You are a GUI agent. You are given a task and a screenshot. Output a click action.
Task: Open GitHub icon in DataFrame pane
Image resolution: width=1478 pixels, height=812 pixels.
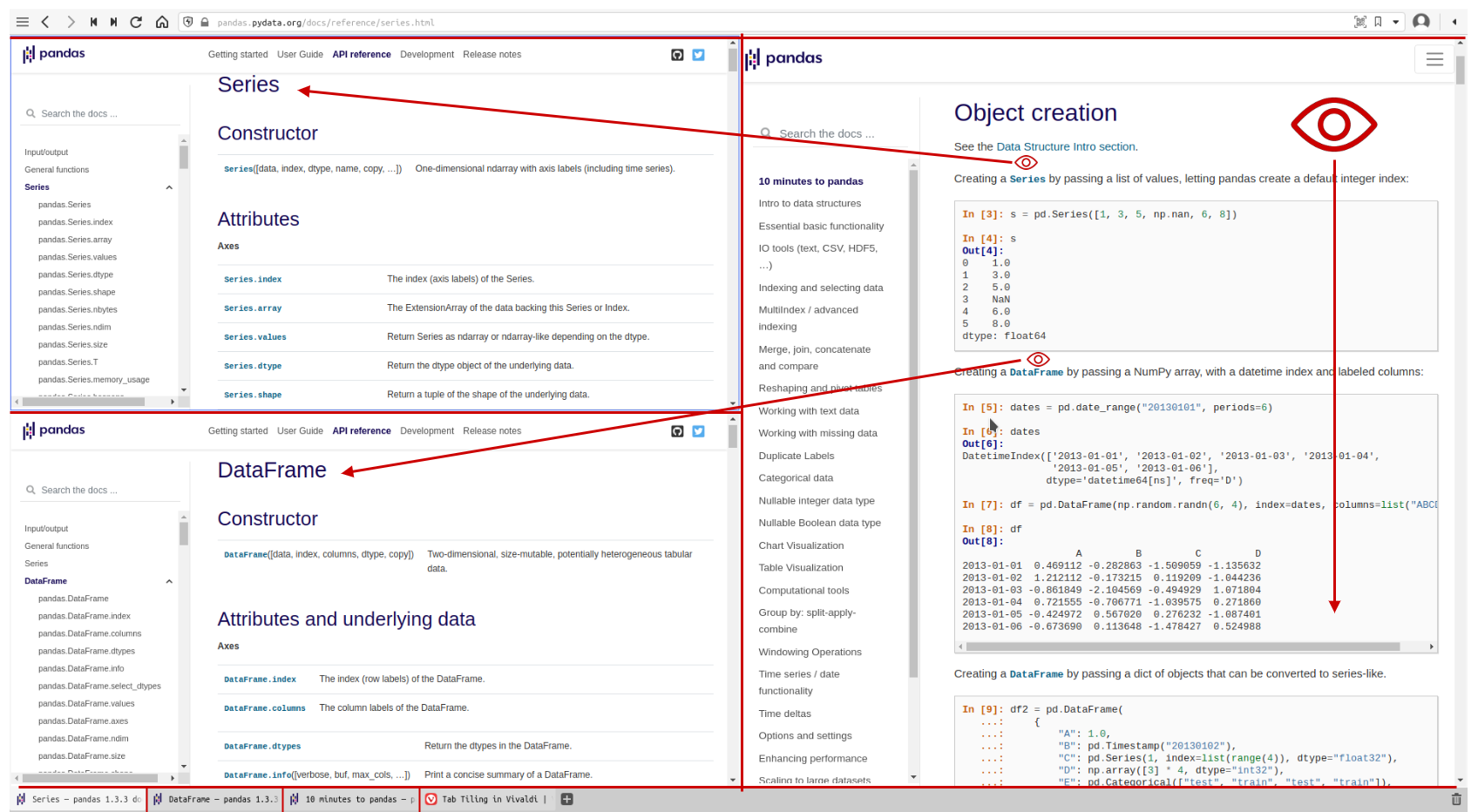[x=677, y=431]
